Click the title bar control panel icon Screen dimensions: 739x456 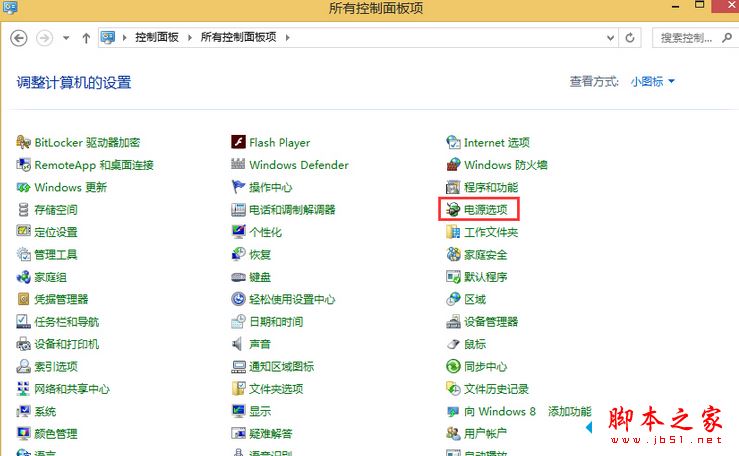pyautogui.click(x=10, y=7)
